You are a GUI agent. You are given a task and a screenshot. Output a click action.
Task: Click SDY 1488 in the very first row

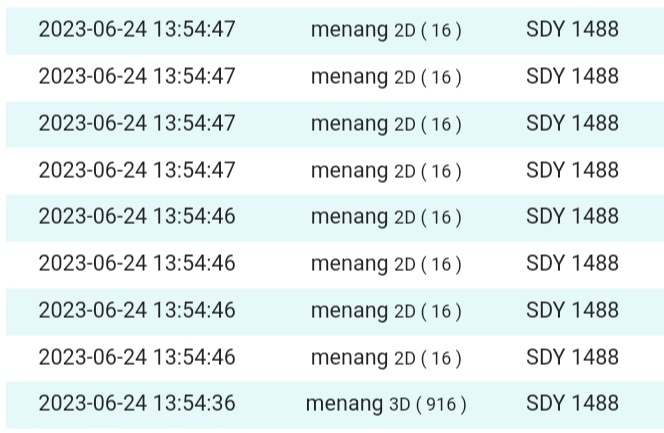[x=572, y=29]
